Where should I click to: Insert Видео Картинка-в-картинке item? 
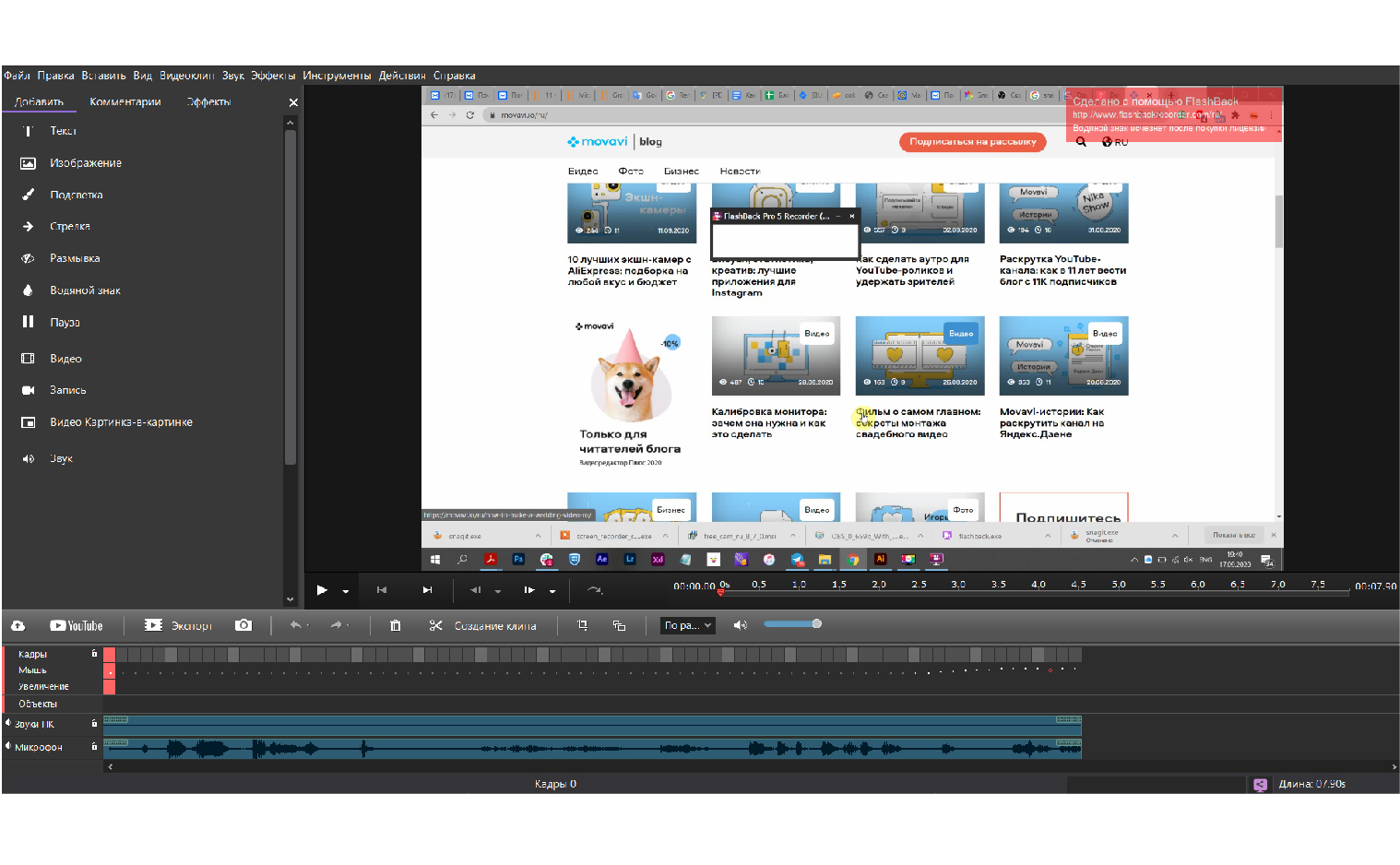coord(121,422)
